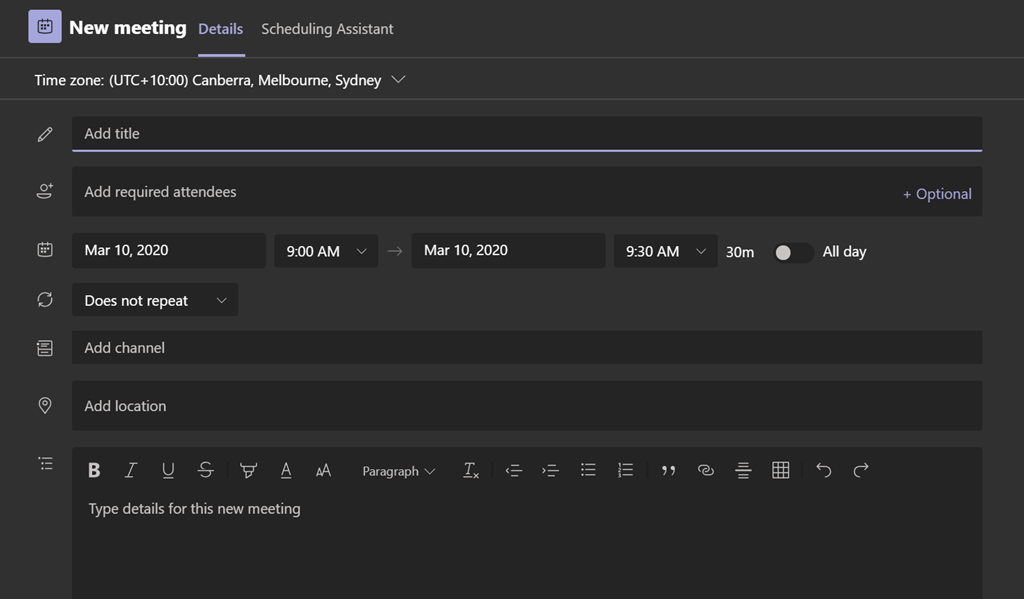Open the font color picker
This screenshot has height=599, width=1024.
286,470
